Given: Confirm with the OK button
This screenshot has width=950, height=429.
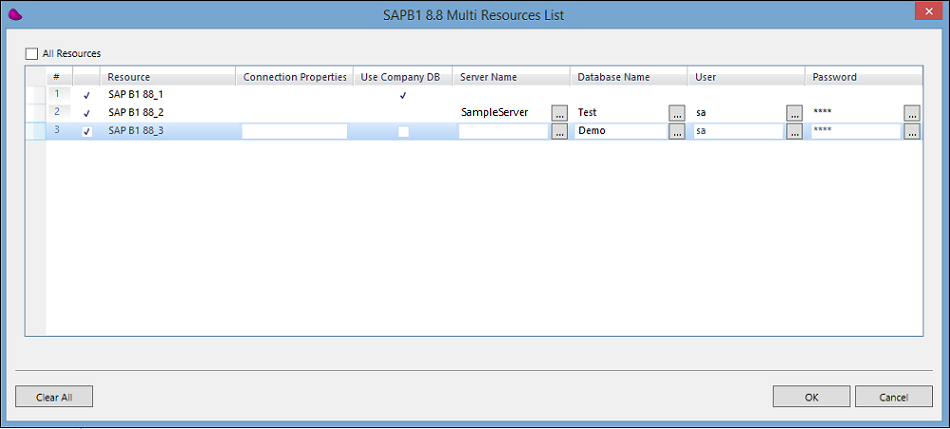Looking at the screenshot, I should pyautogui.click(x=811, y=396).
